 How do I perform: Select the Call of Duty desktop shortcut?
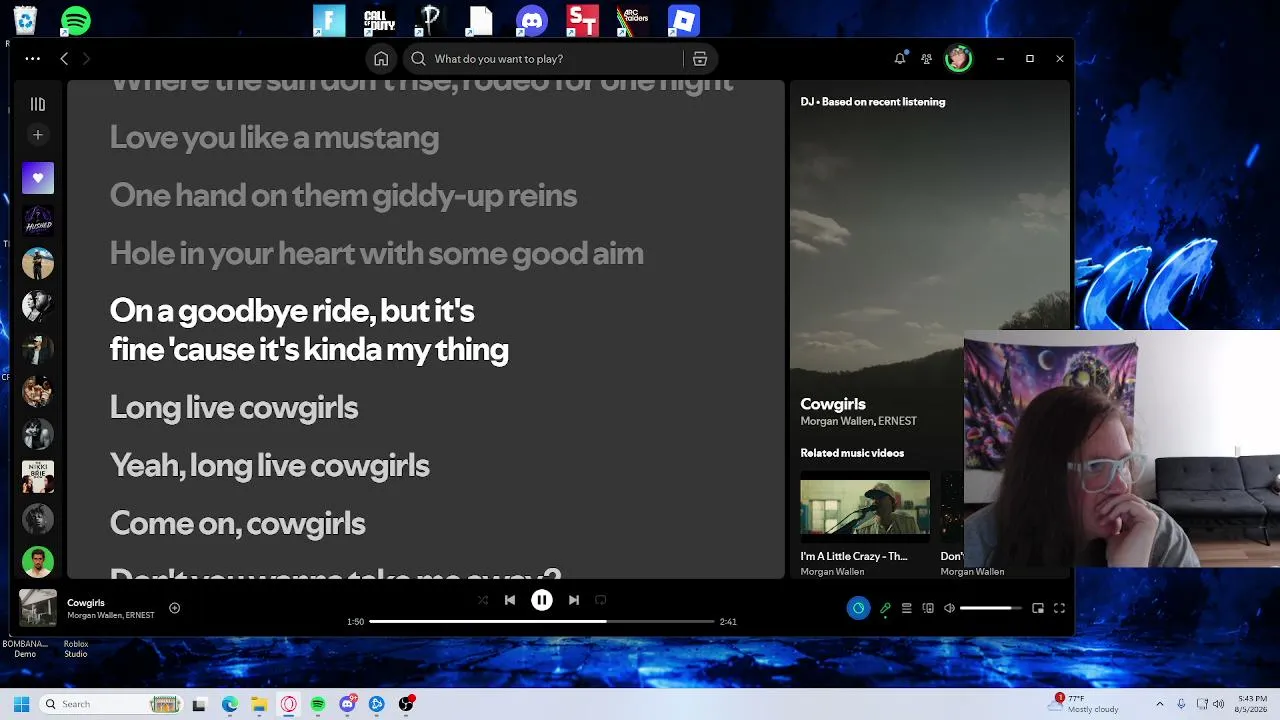[x=380, y=20]
